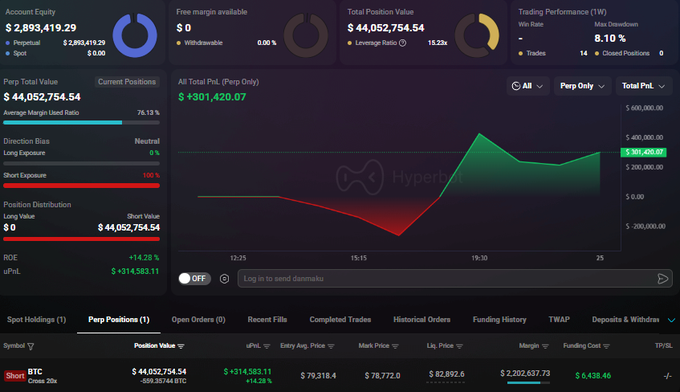The width and height of the screenshot is (680, 392).
Task: Click the Liq. Price value $82,892.6
Action: pyautogui.click(x=446, y=374)
